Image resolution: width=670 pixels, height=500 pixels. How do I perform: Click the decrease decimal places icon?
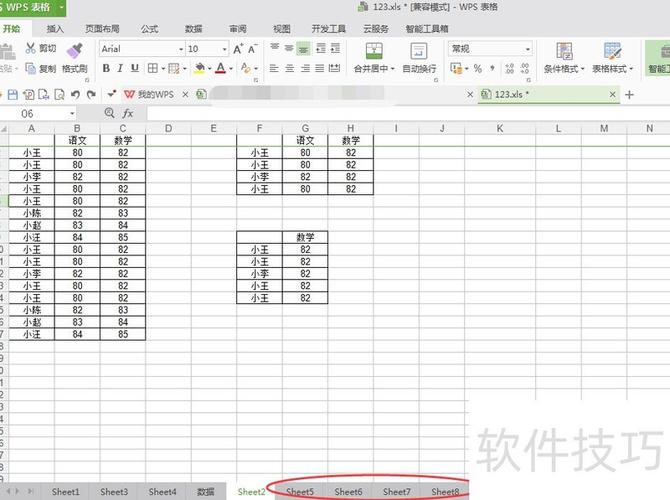[x=525, y=68]
